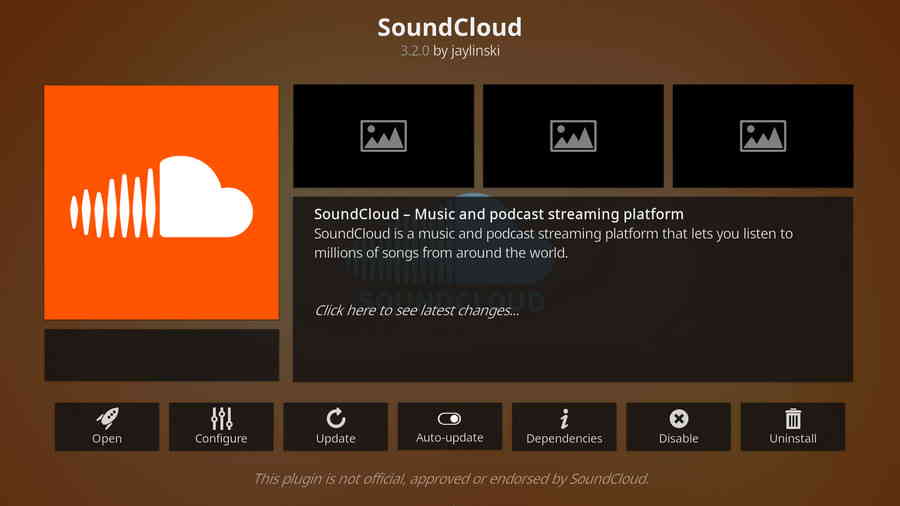Open the first screenshot placeholder thumbnail
The width and height of the screenshot is (900, 506).
coord(383,136)
